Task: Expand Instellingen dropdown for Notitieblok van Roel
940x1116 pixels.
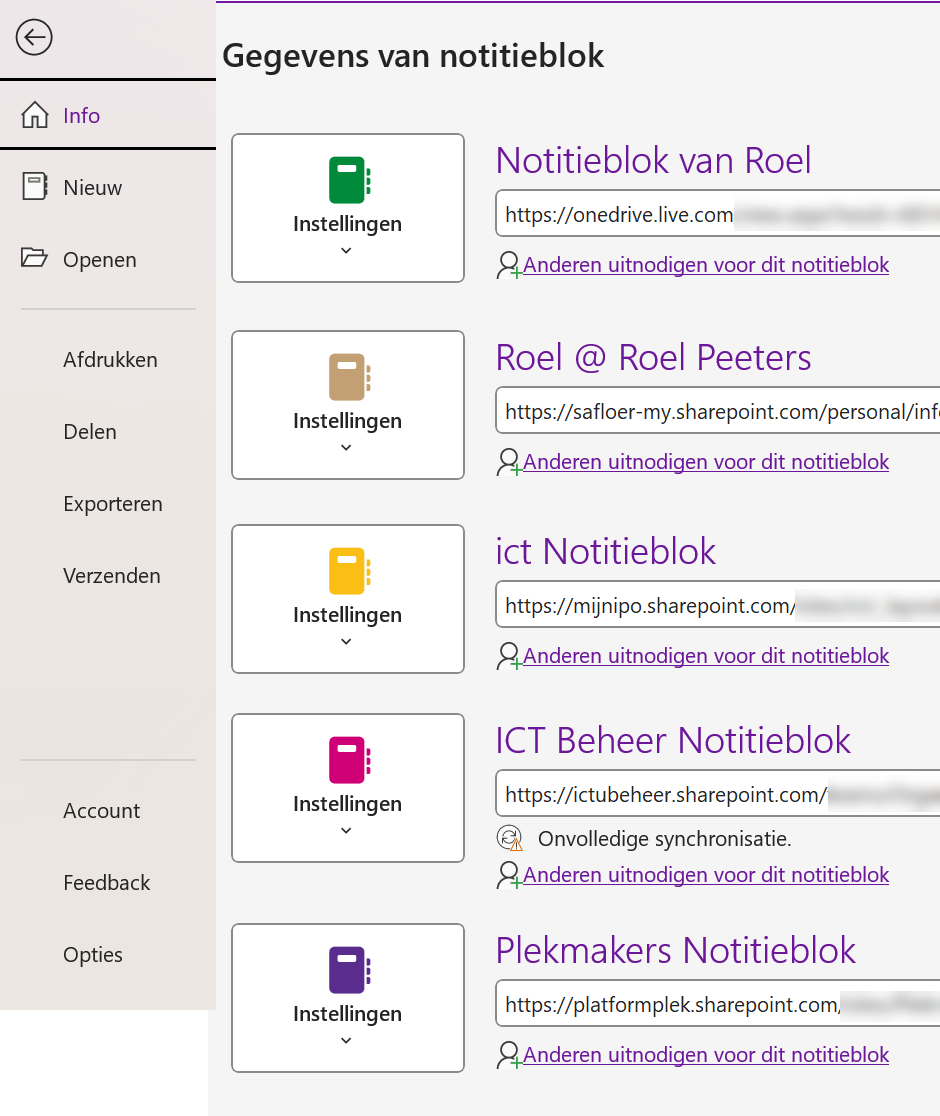Action: 346,251
